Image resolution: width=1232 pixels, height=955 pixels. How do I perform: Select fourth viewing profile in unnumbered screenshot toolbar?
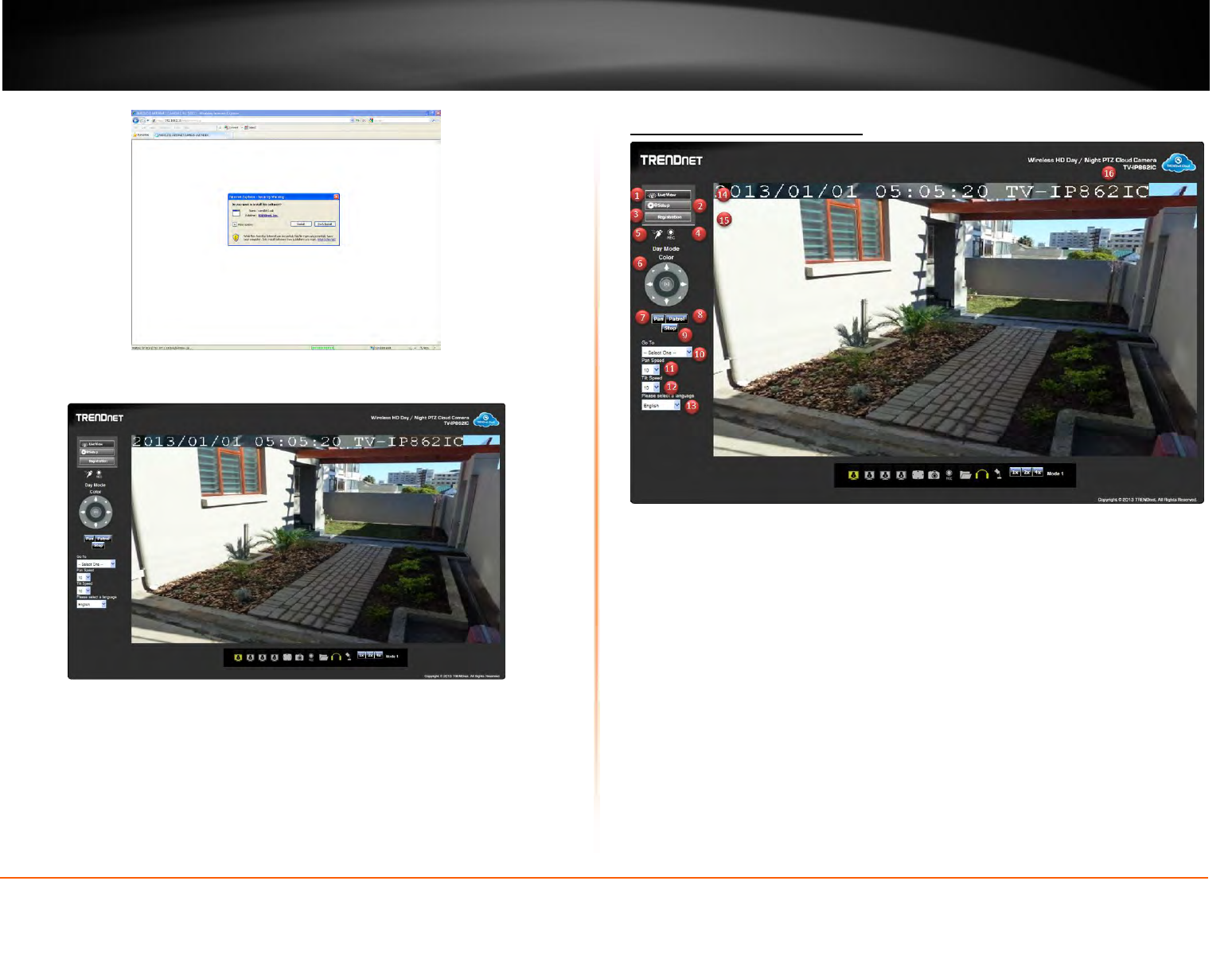(x=275, y=657)
